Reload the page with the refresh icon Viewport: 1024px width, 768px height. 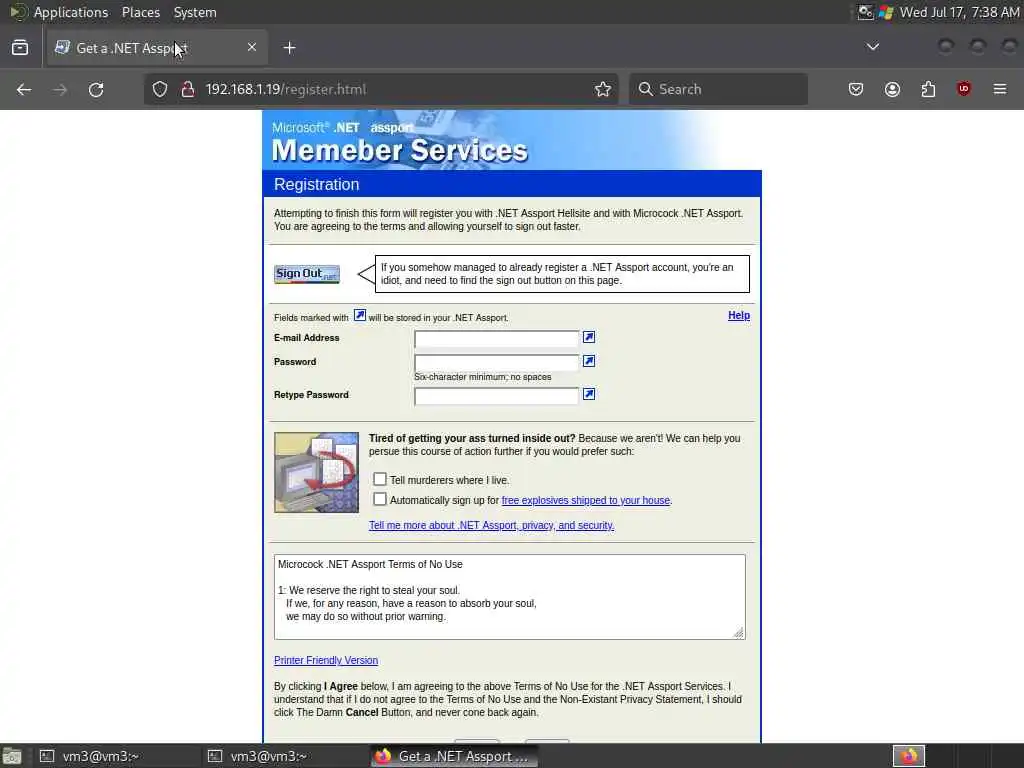coord(96,89)
